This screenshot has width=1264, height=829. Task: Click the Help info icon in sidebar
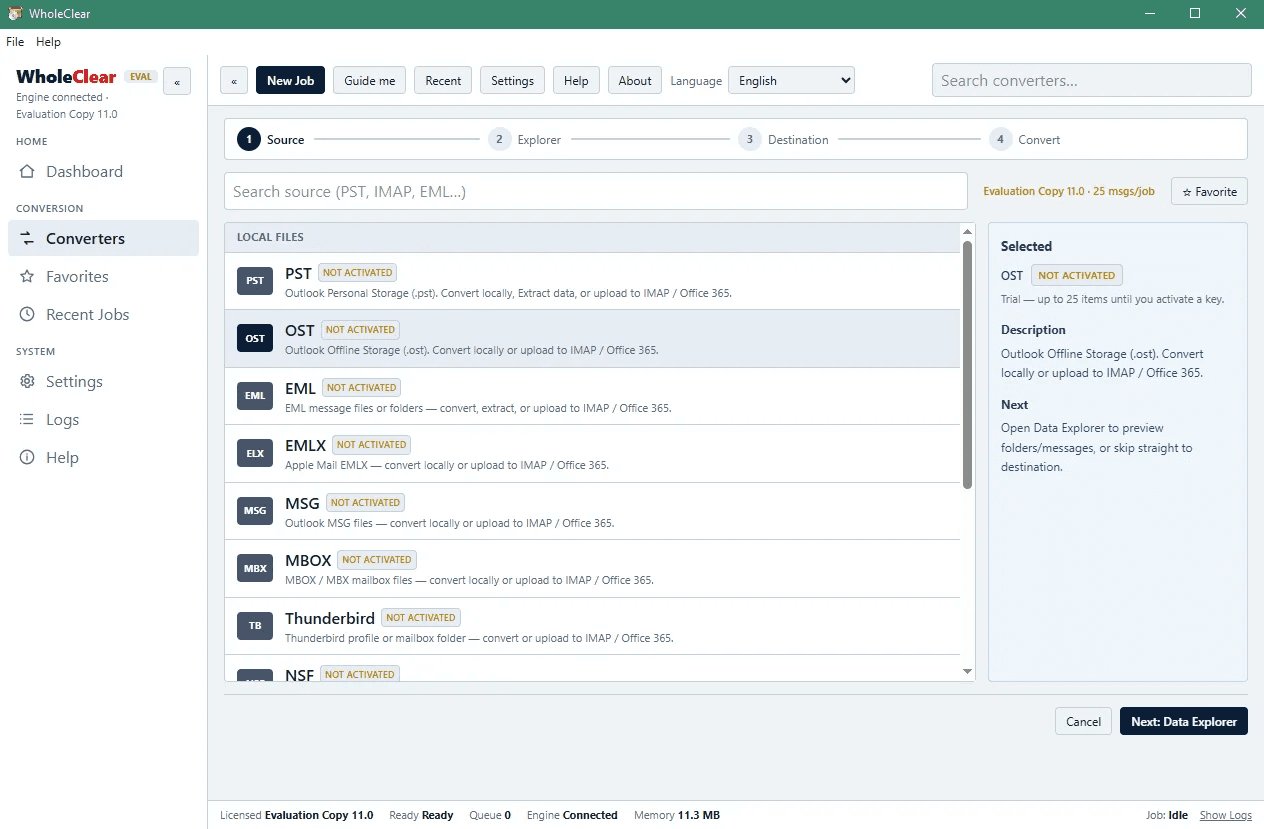pyautogui.click(x=27, y=458)
